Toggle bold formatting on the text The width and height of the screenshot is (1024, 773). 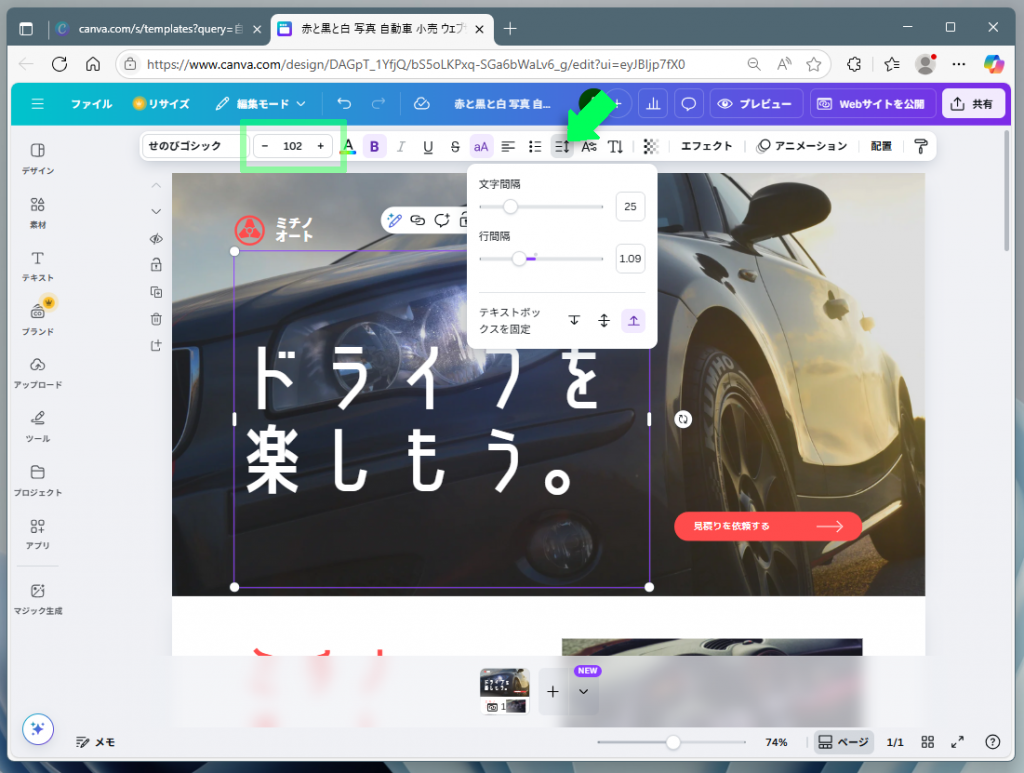pyautogui.click(x=374, y=146)
